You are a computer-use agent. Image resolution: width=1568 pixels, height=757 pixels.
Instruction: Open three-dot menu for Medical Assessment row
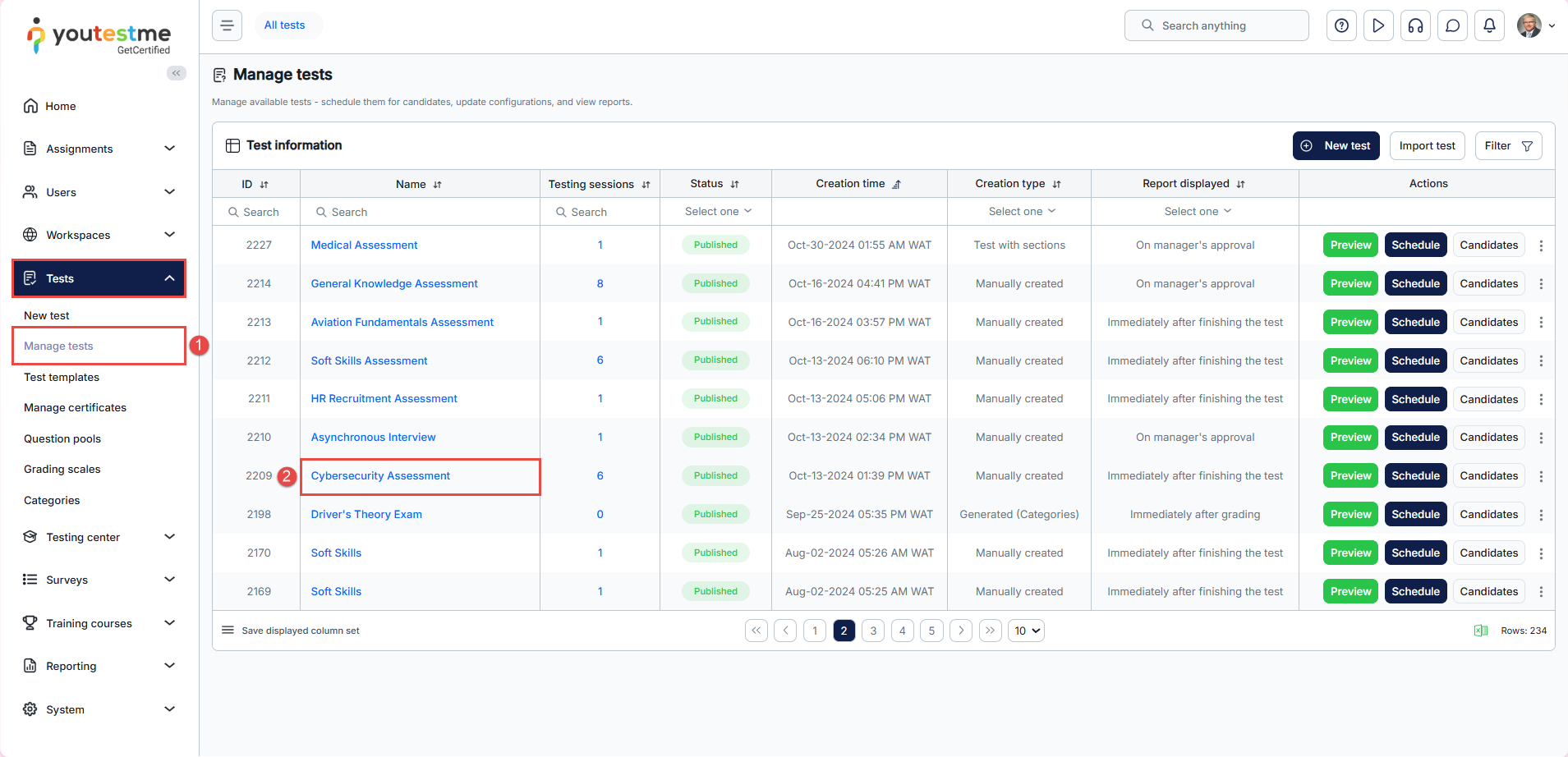click(x=1541, y=245)
